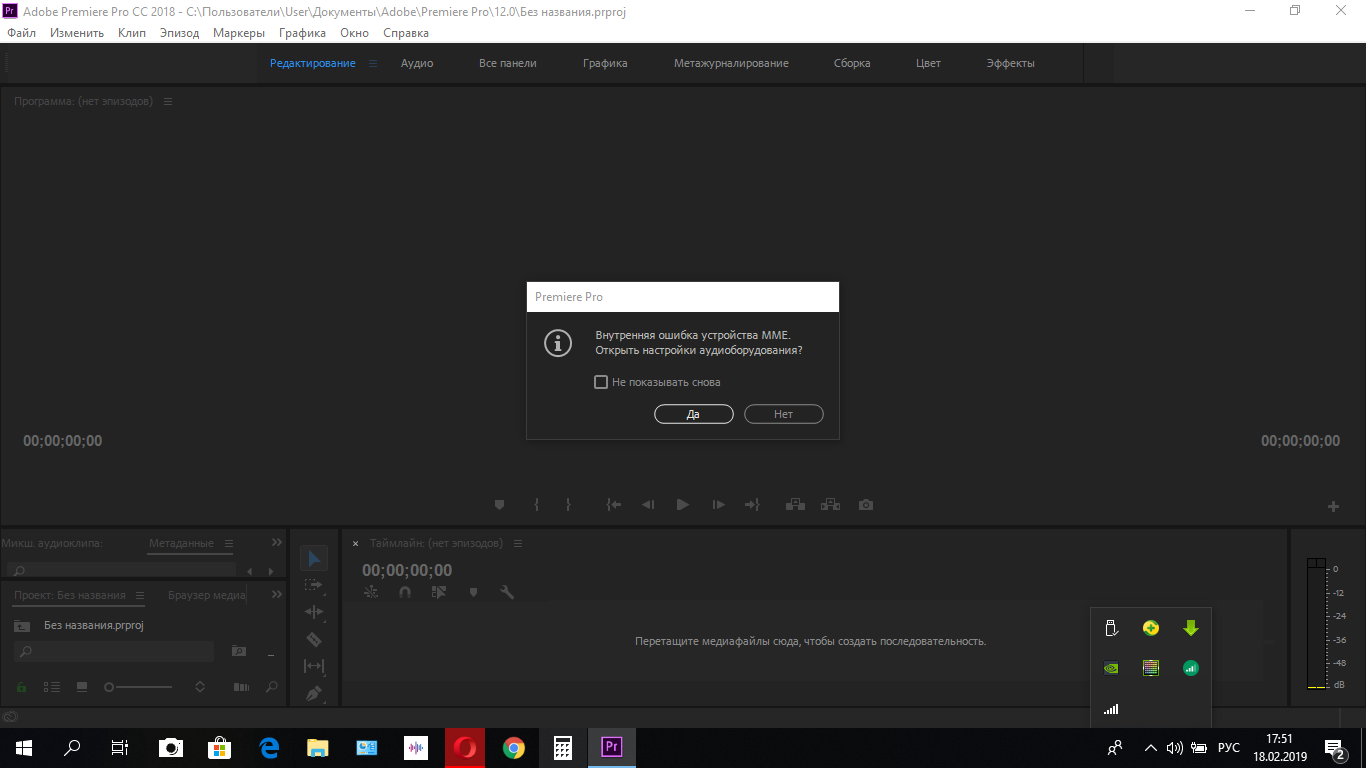This screenshot has width=1366, height=768.
Task: Open the Program monitor button editor plus
Action: 1333,507
